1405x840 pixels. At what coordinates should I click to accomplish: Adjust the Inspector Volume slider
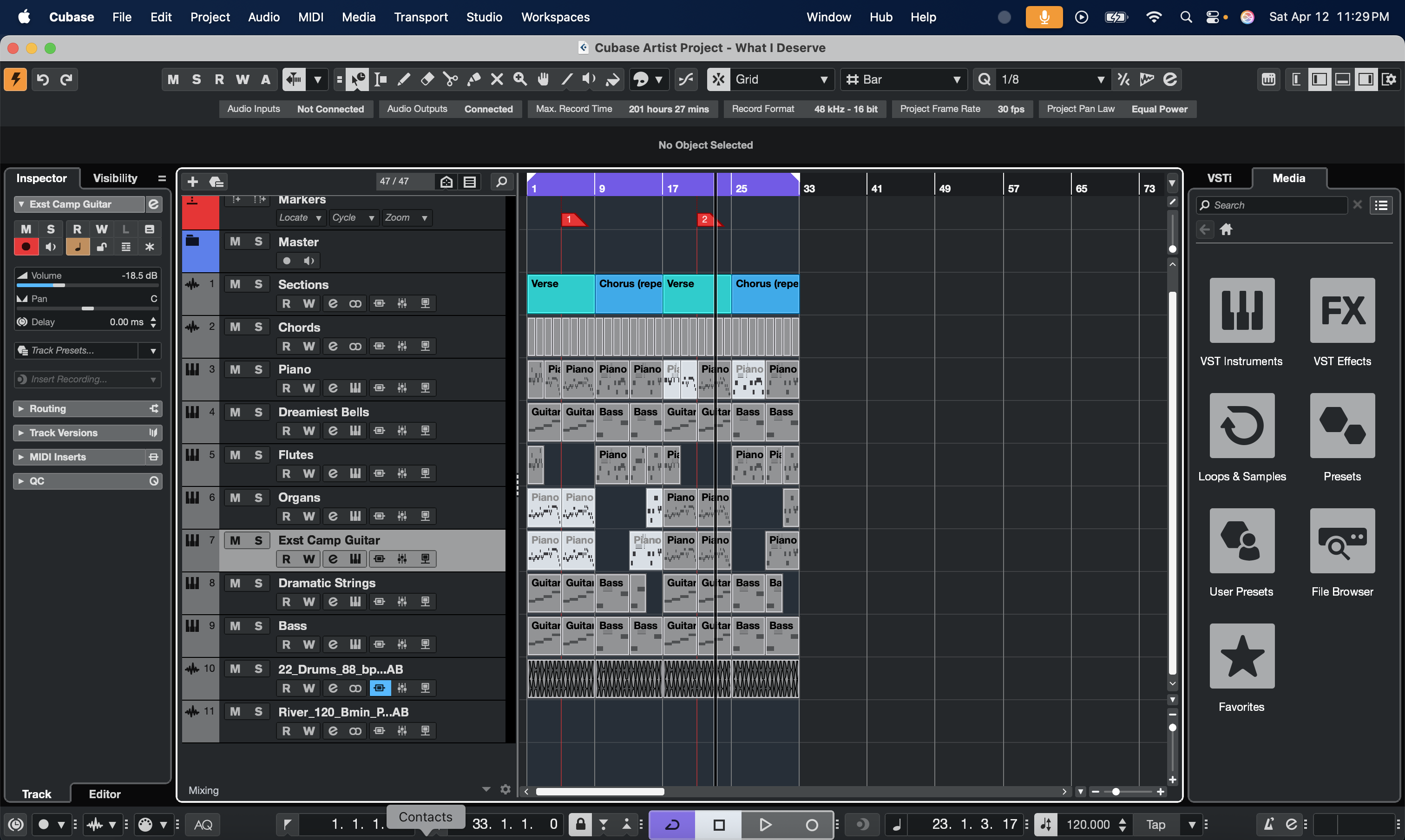pyautogui.click(x=87, y=285)
